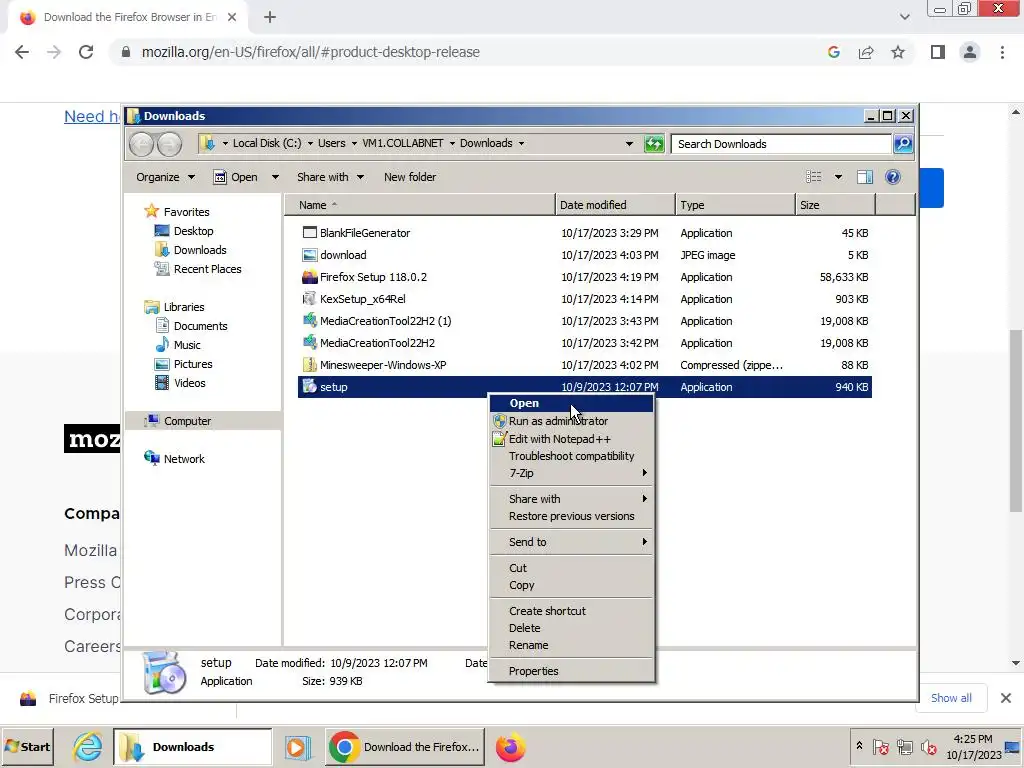Click the green refresh button in Explorer

[654, 144]
